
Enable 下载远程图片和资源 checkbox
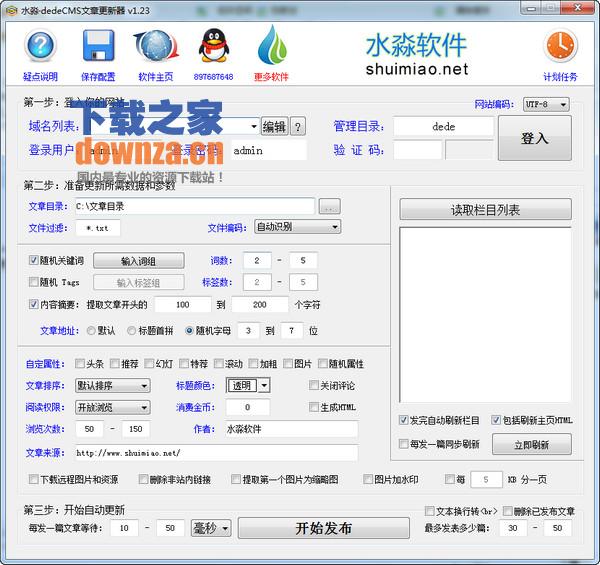point(33,479)
